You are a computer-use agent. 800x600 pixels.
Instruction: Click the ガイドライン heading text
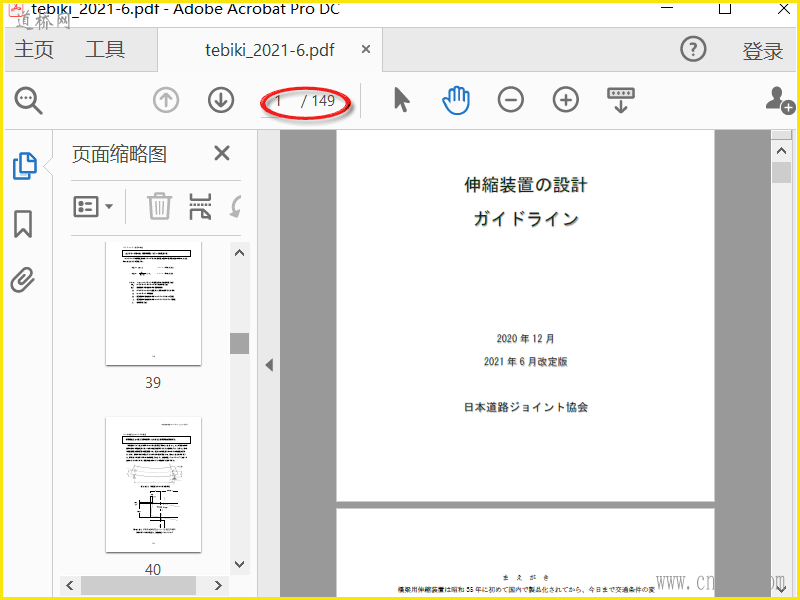[x=526, y=219]
